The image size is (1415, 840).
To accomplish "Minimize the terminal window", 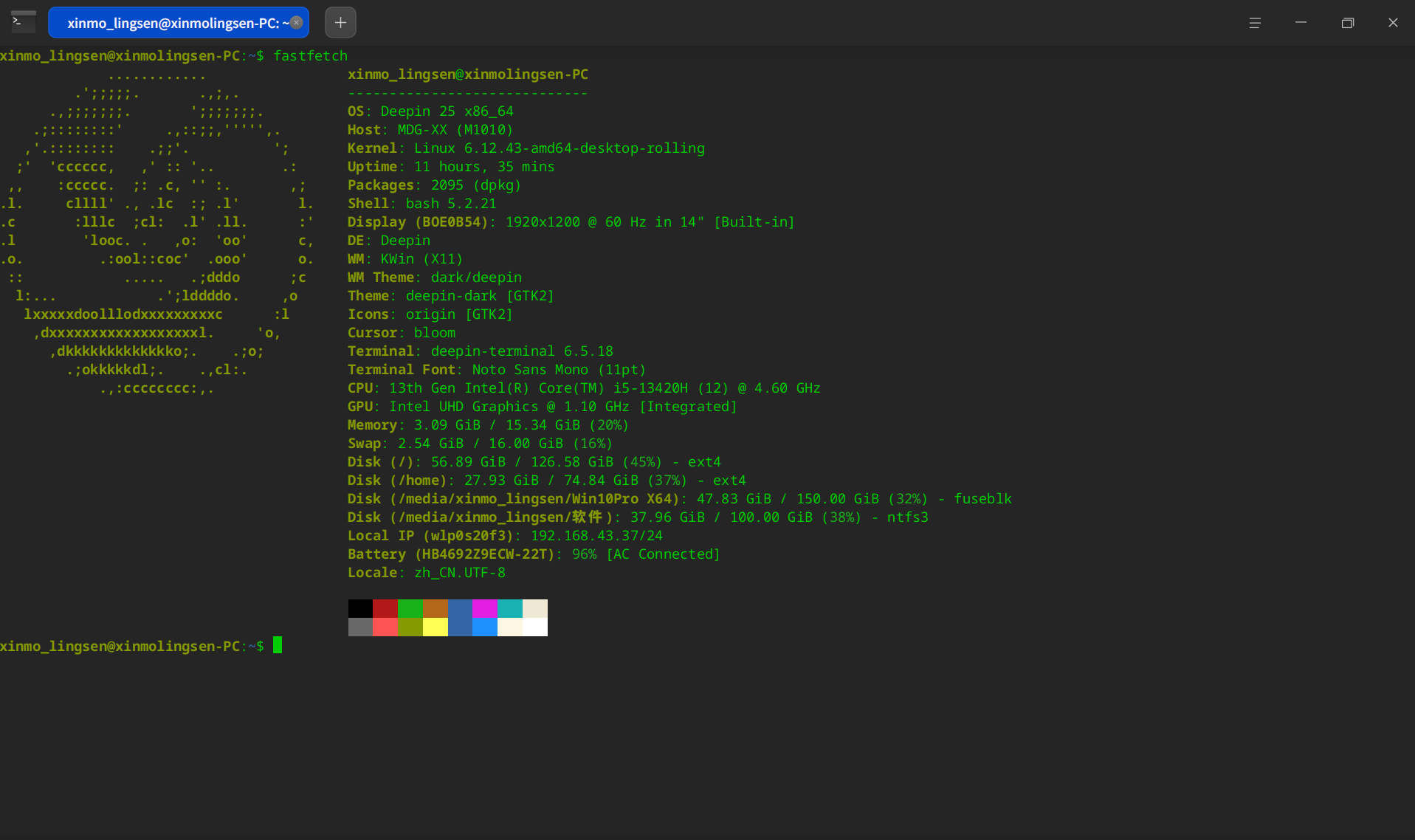I will point(1301,23).
